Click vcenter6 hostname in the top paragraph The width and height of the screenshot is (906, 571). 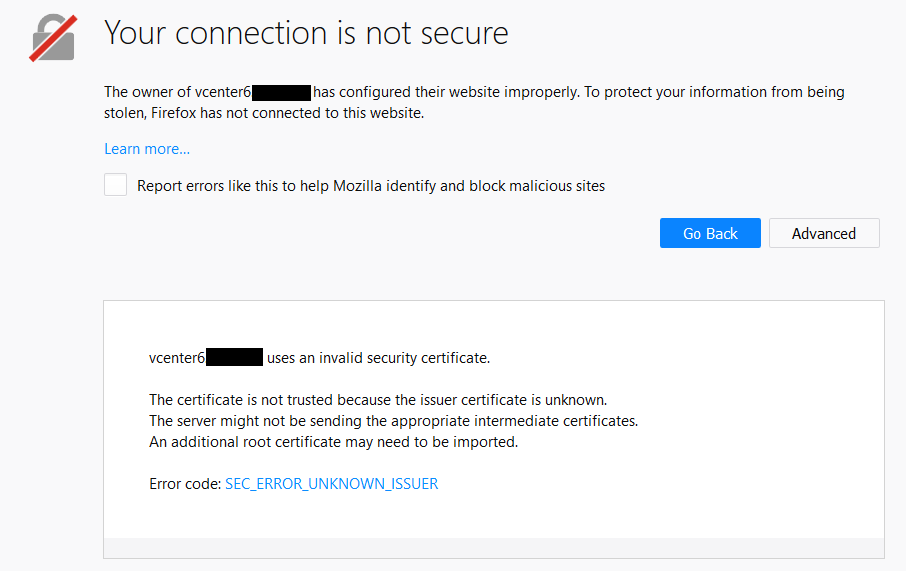[222, 92]
